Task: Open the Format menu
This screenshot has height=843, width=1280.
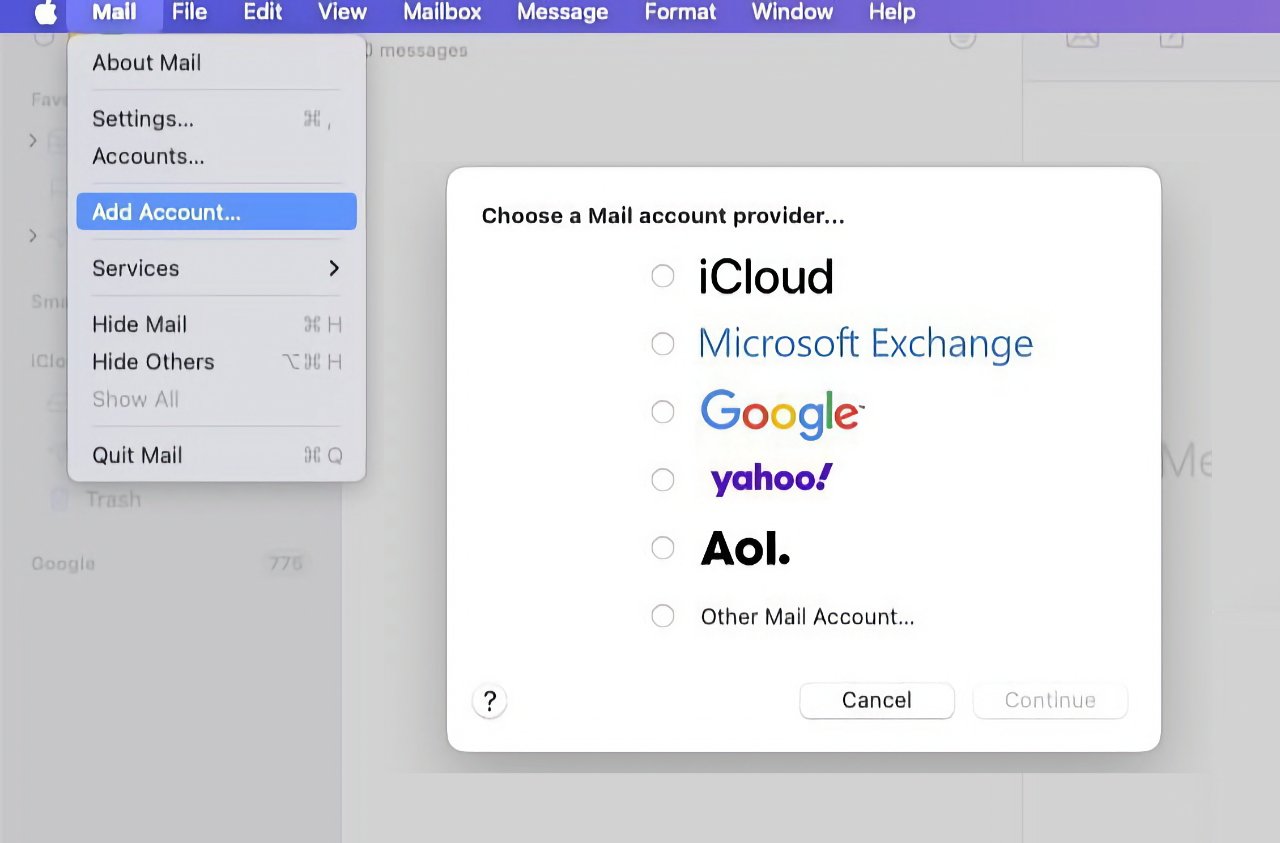Action: [x=679, y=13]
